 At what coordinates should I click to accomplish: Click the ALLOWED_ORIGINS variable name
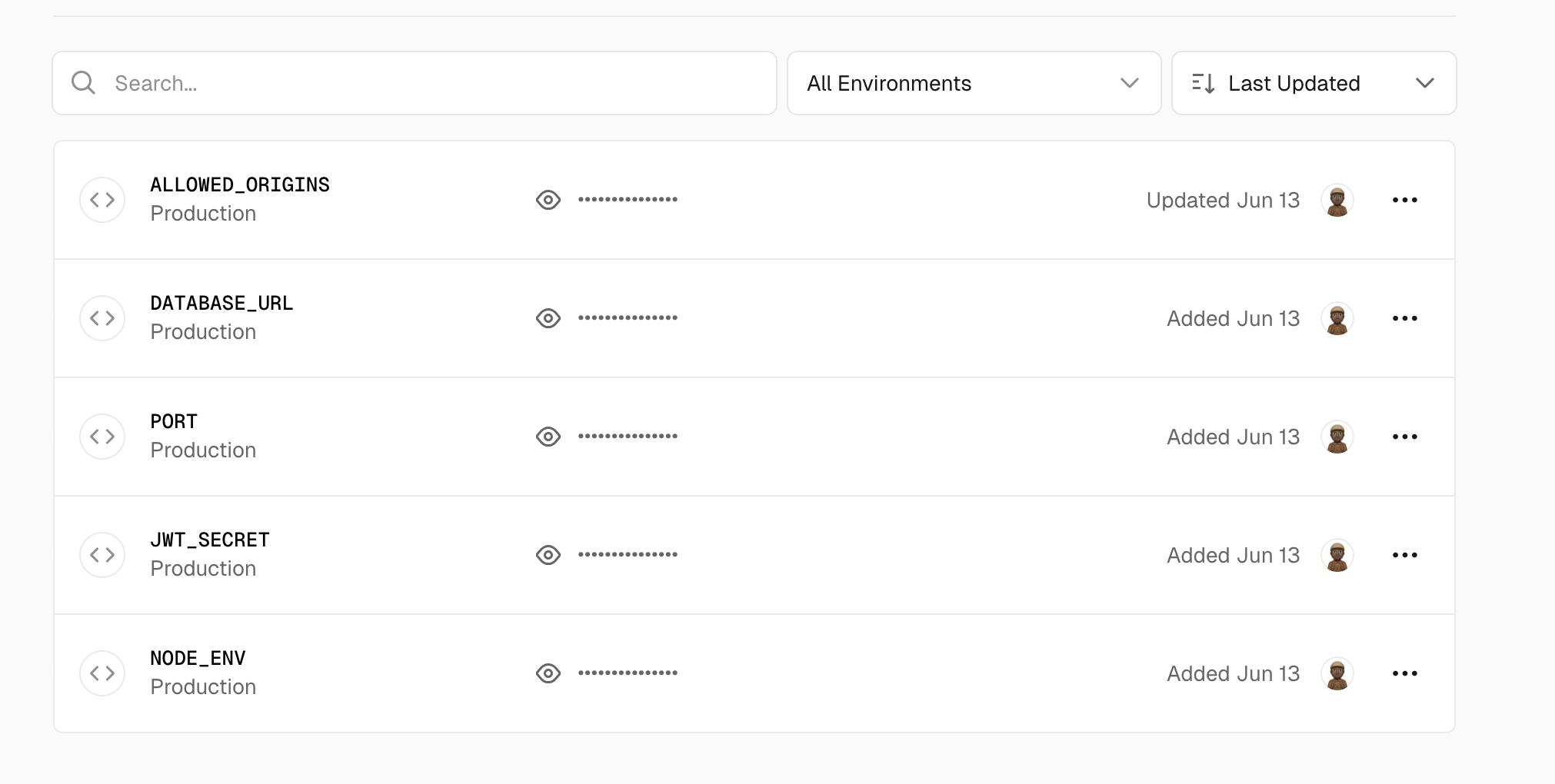click(240, 184)
